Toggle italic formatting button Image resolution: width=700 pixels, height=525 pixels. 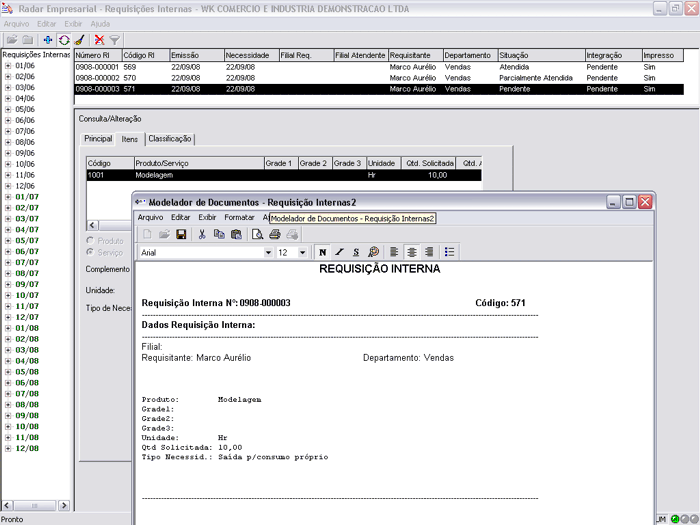339,252
